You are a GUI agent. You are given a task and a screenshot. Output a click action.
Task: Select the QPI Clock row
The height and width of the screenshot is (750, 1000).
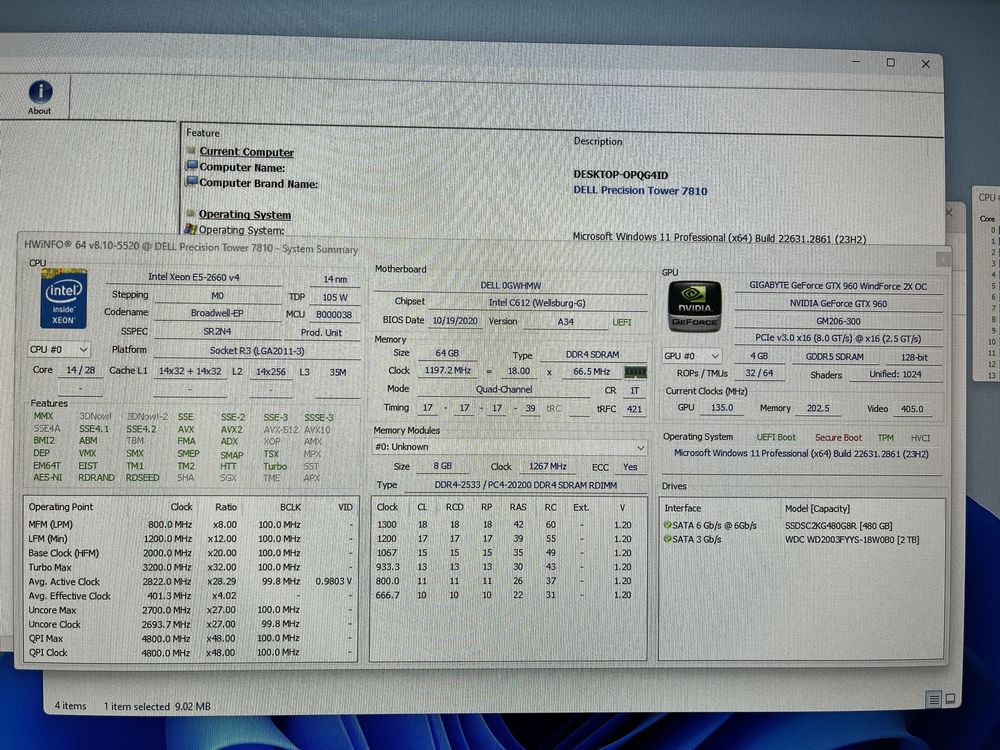pos(191,652)
